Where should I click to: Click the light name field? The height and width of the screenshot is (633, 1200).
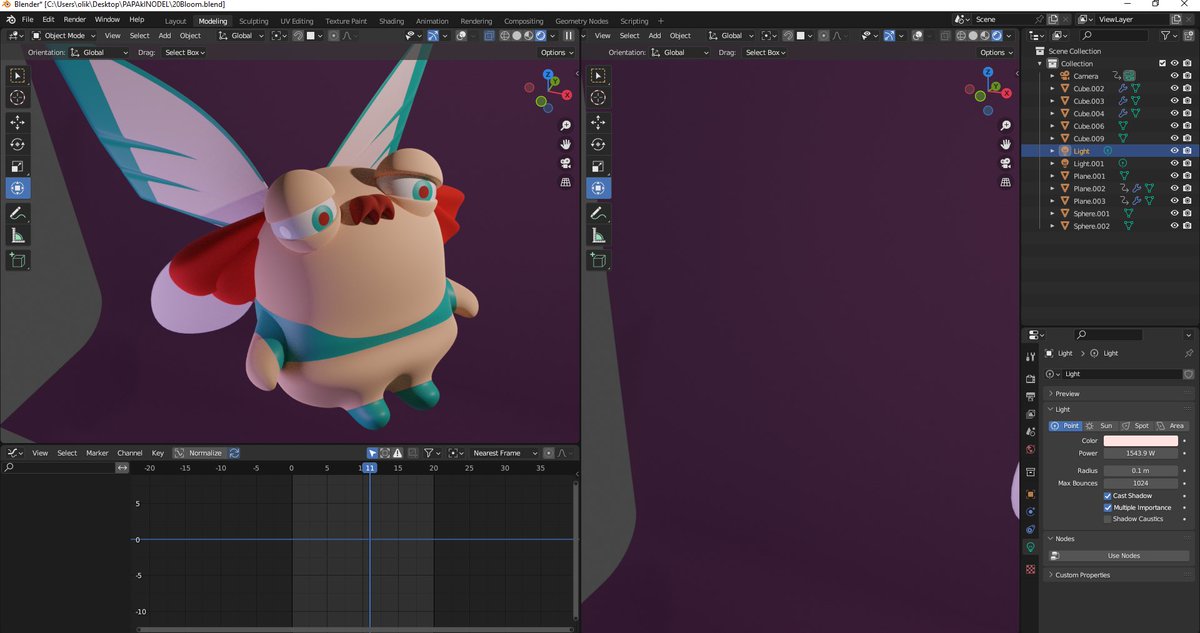[1122, 374]
